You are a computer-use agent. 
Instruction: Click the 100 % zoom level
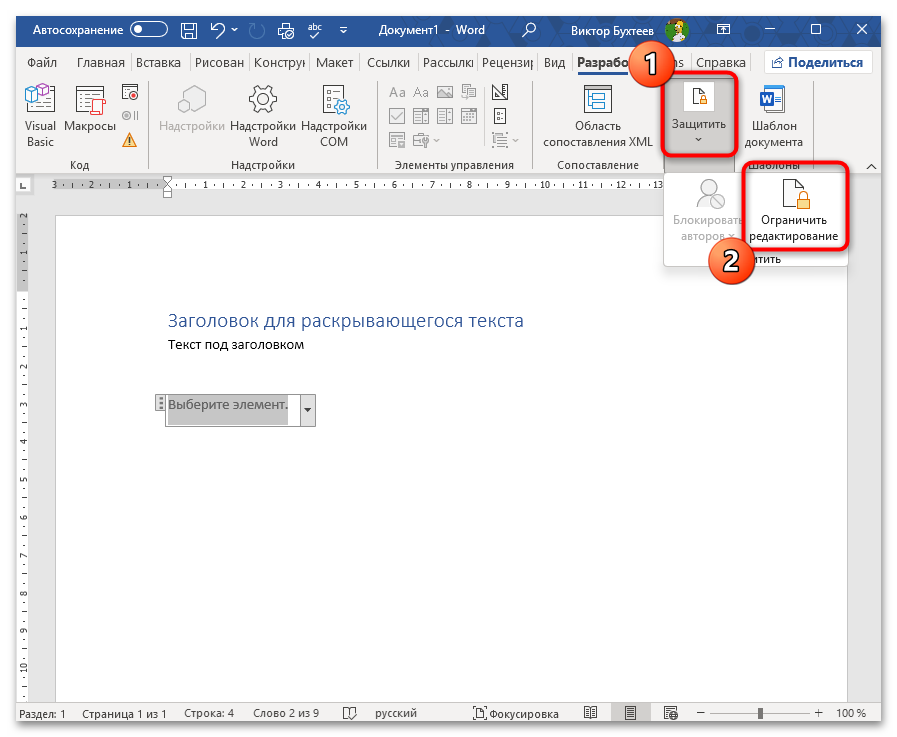[x=850, y=714]
